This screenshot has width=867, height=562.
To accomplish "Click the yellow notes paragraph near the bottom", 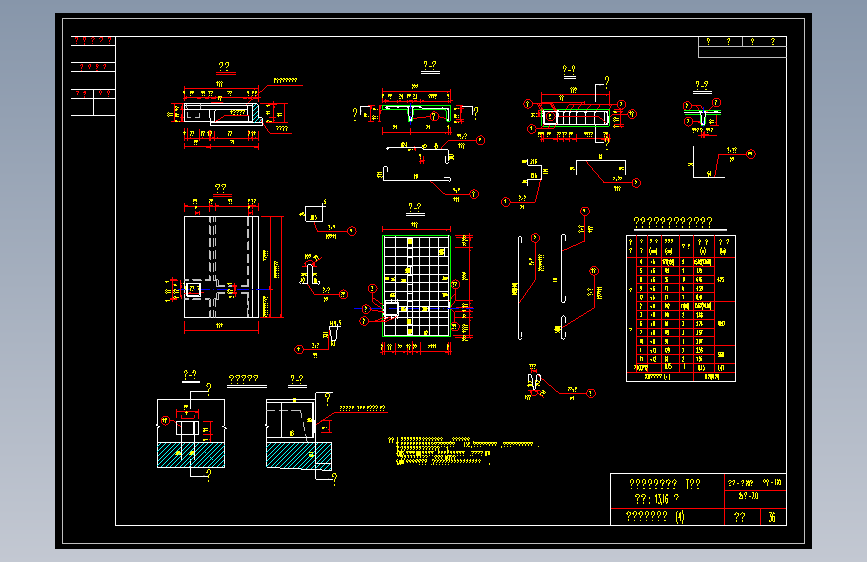I will (463, 450).
